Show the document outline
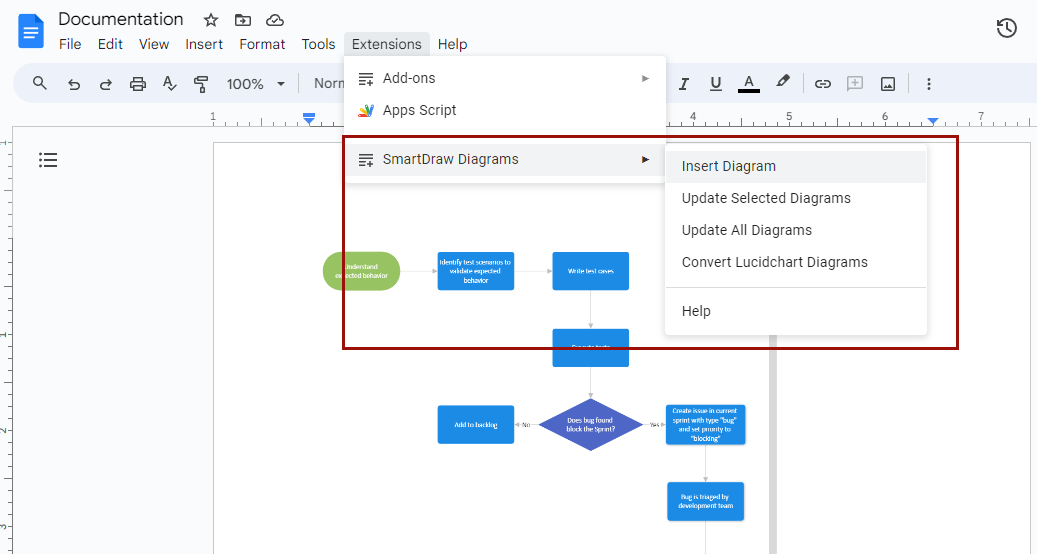 click(x=48, y=160)
